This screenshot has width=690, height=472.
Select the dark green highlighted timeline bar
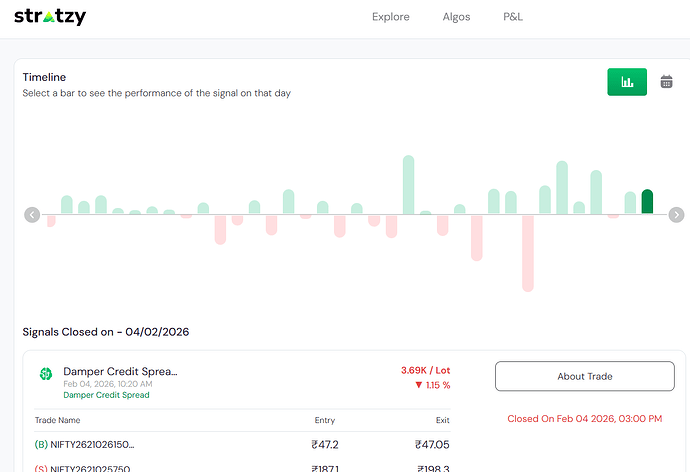click(x=647, y=202)
